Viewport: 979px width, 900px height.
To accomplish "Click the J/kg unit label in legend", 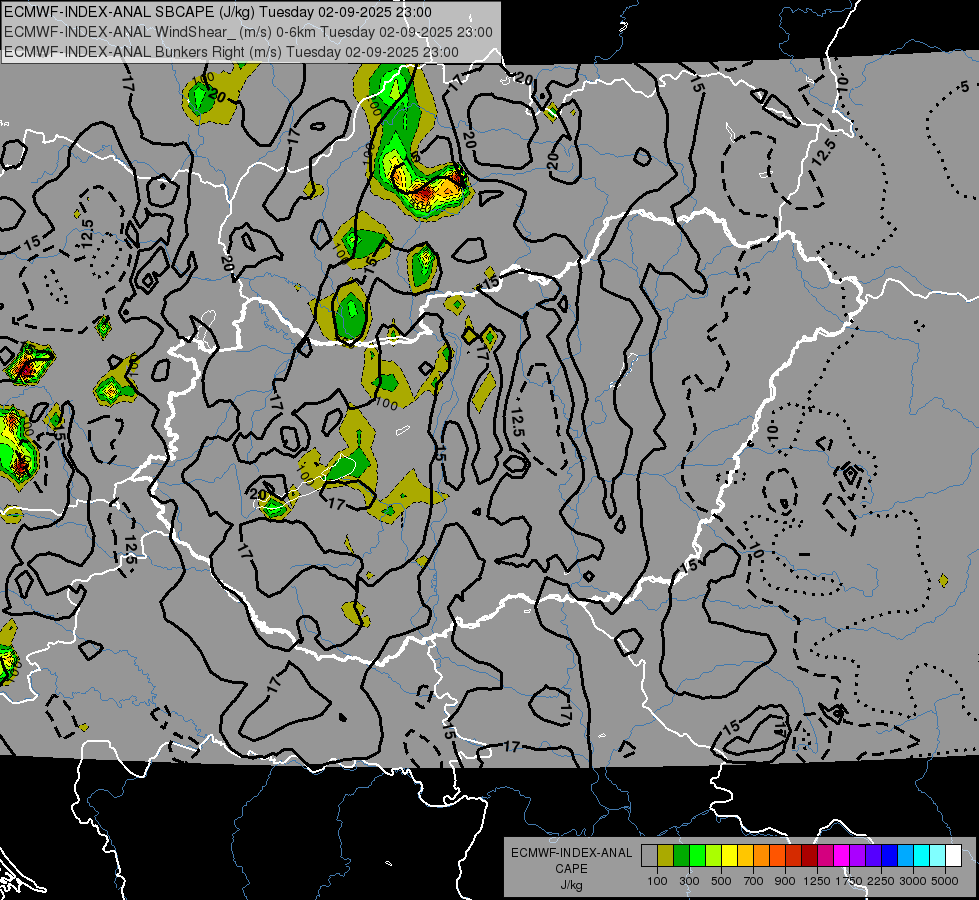I will tap(571, 885).
